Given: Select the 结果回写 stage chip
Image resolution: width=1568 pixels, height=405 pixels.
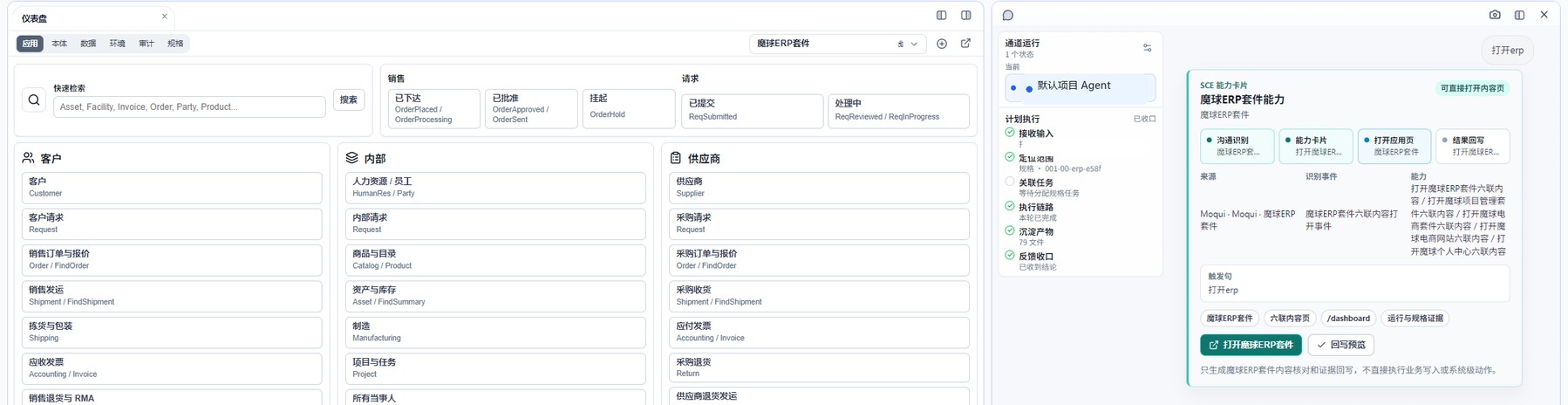Looking at the screenshot, I should pyautogui.click(x=1473, y=146).
